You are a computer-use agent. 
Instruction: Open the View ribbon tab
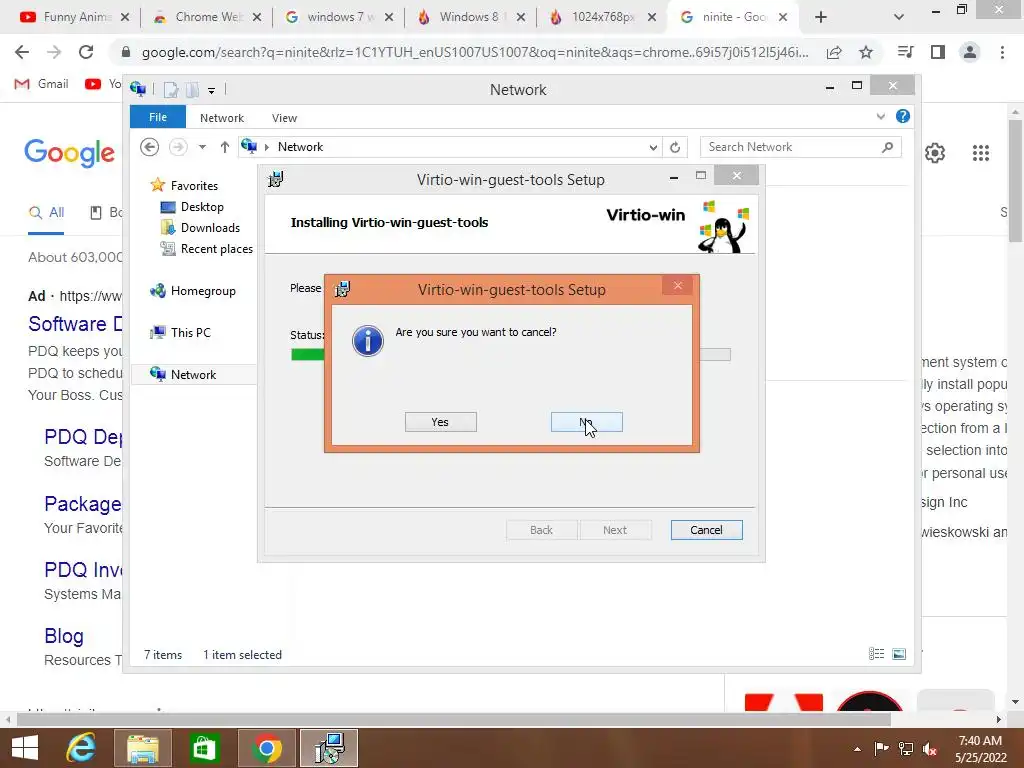pos(284,118)
